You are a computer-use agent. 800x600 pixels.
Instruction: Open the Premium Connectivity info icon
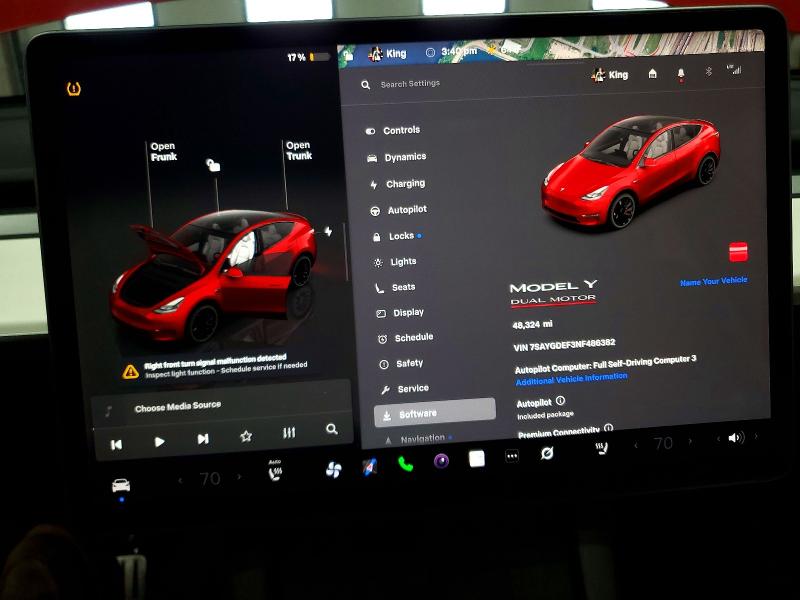[608, 428]
